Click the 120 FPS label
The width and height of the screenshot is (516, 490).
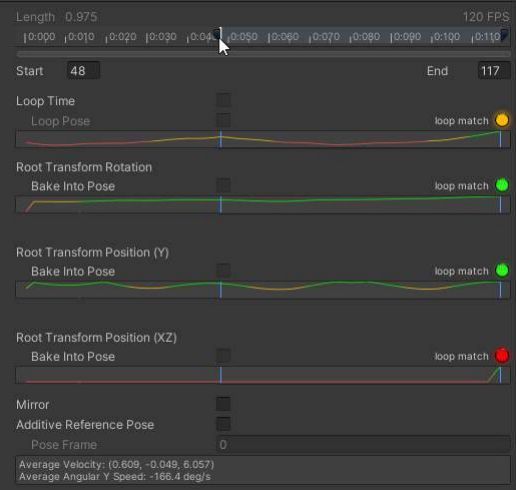point(486,17)
